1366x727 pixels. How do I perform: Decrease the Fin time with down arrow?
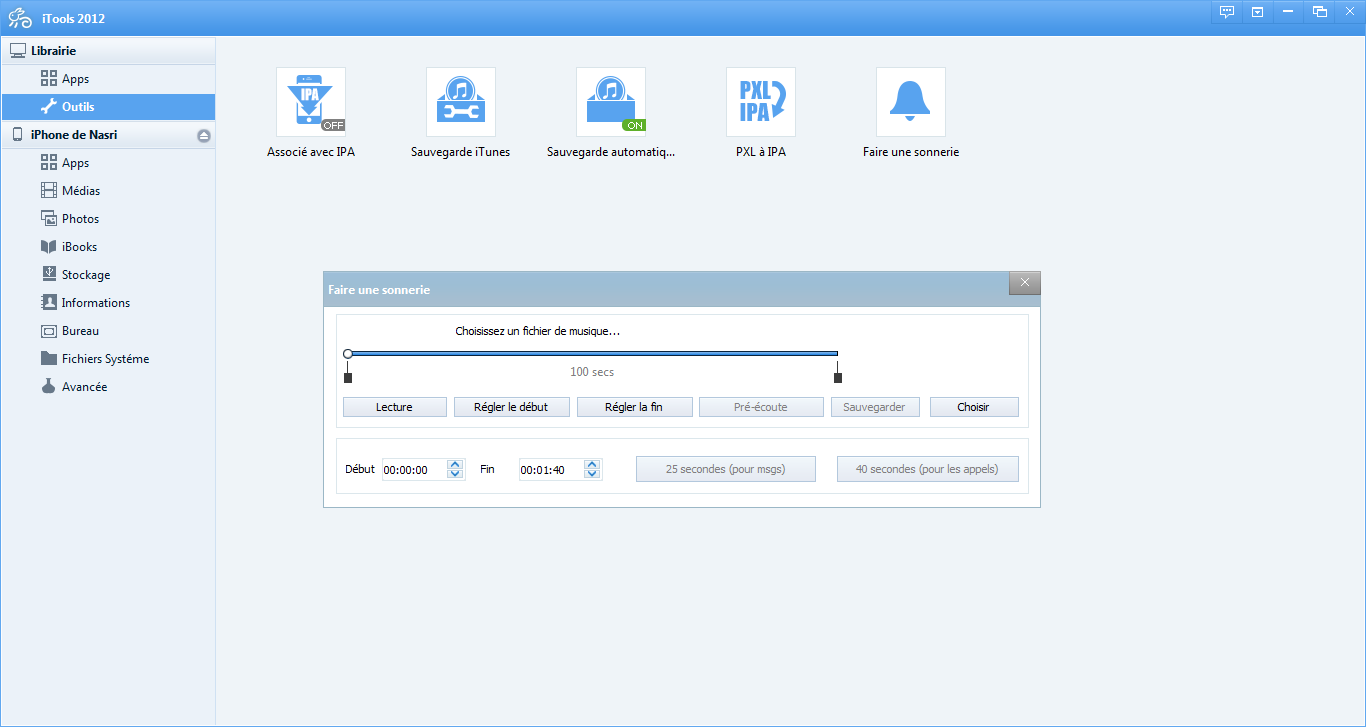pyautogui.click(x=593, y=475)
